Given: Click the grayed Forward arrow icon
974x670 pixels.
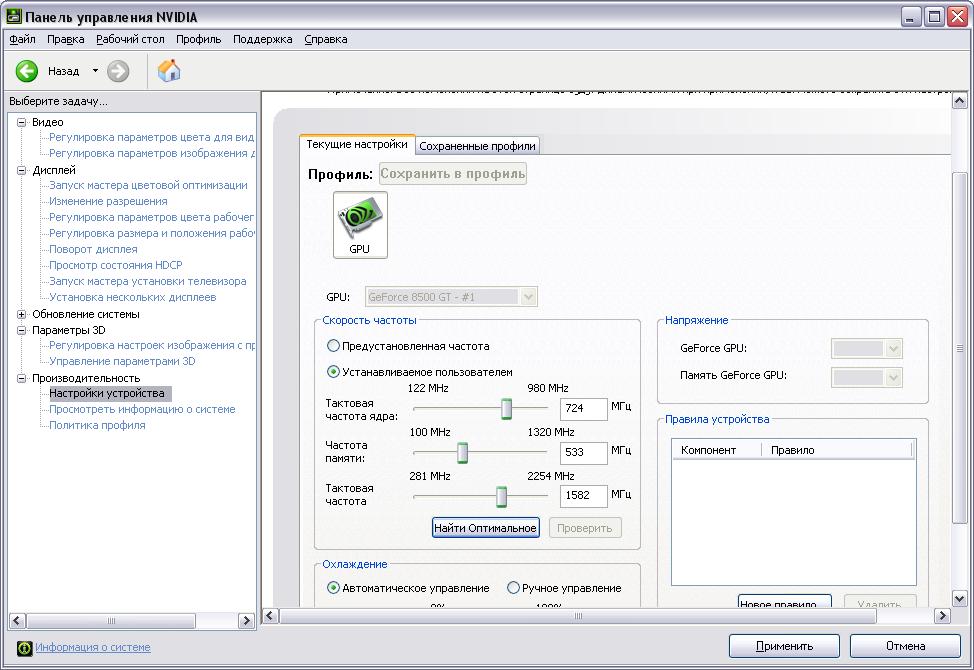Looking at the screenshot, I should click(x=118, y=71).
